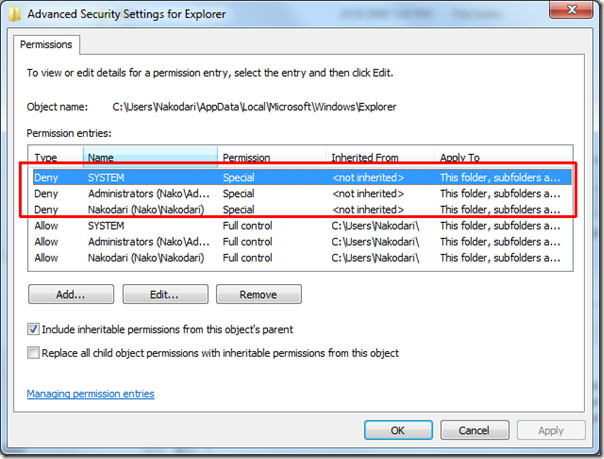Enable Replace all child object permissions
Image resolution: width=604 pixels, height=459 pixels.
34,353
